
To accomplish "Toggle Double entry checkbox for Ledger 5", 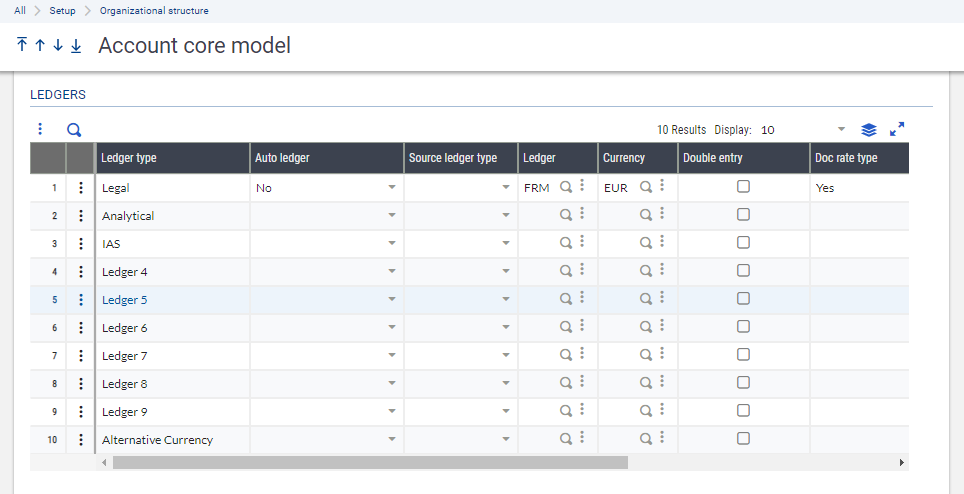I will 743,299.
